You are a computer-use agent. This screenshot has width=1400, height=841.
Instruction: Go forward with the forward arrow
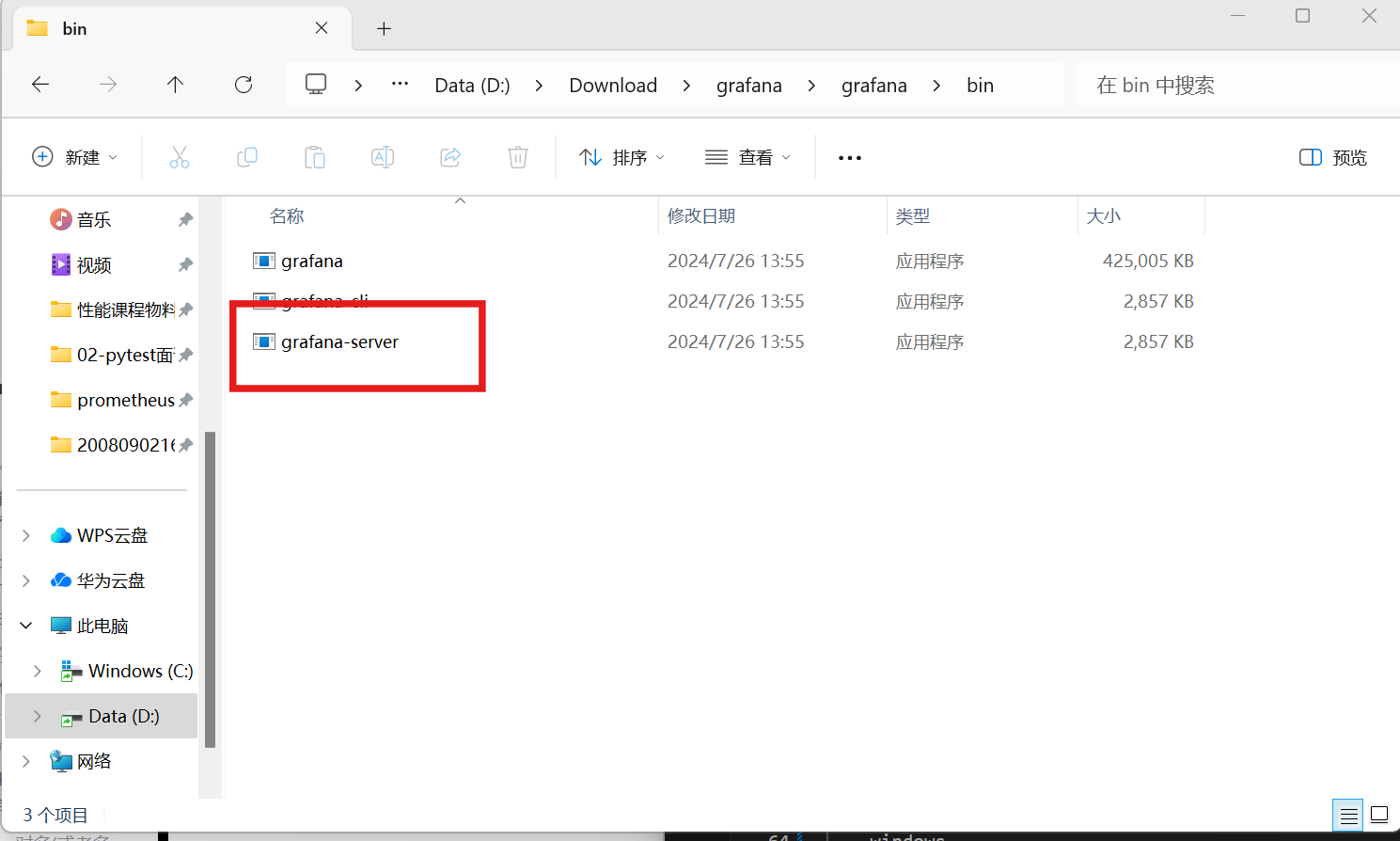[x=108, y=85]
